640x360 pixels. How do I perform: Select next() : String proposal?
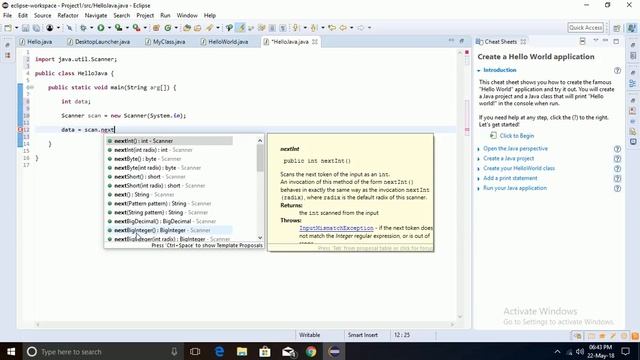click(x=169, y=195)
